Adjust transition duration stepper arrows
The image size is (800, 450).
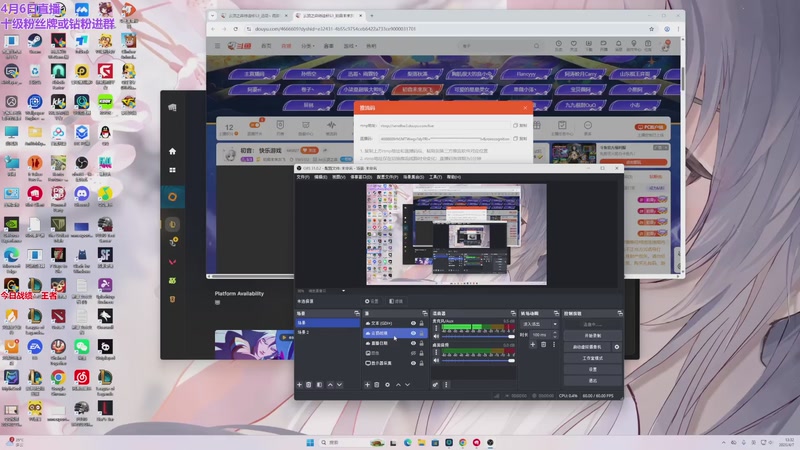(555, 335)
